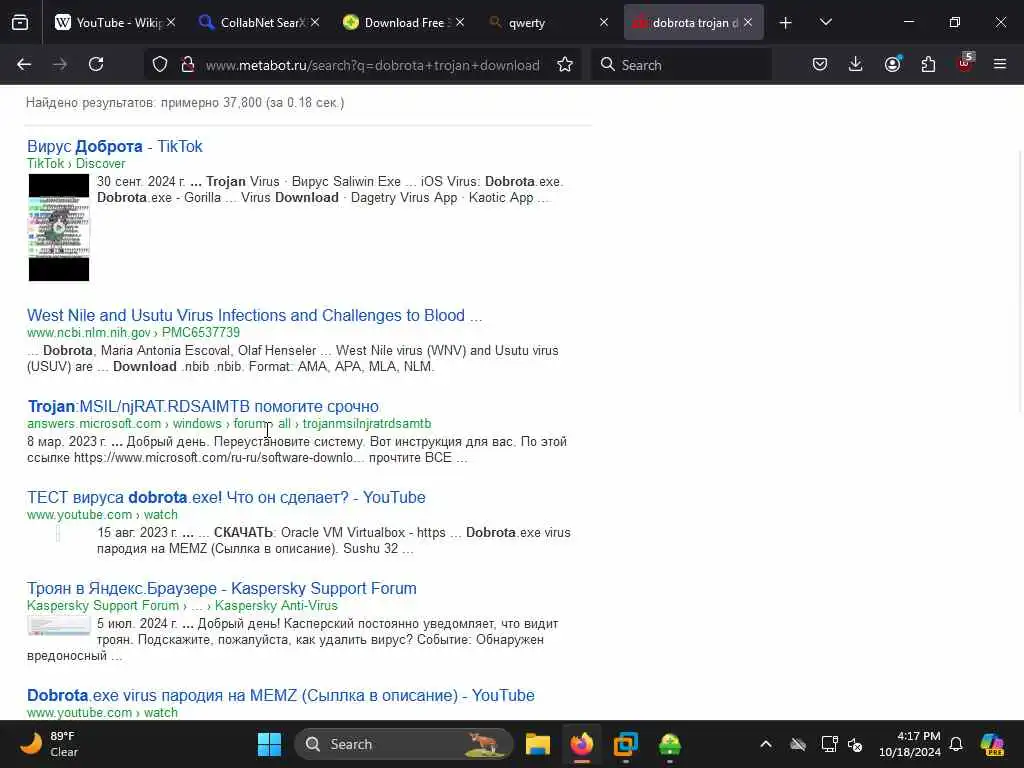Open the TikTok result video thumbnail

[59, 227]
